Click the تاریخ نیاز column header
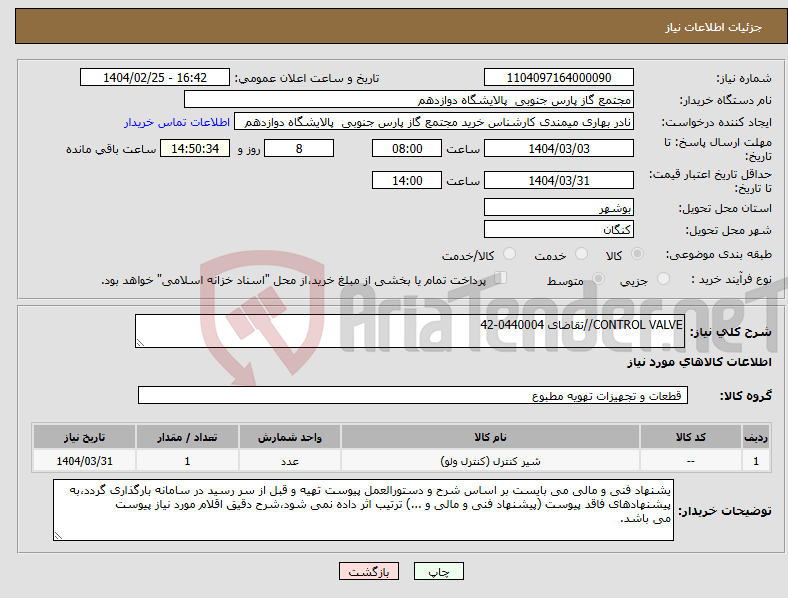 84,437
